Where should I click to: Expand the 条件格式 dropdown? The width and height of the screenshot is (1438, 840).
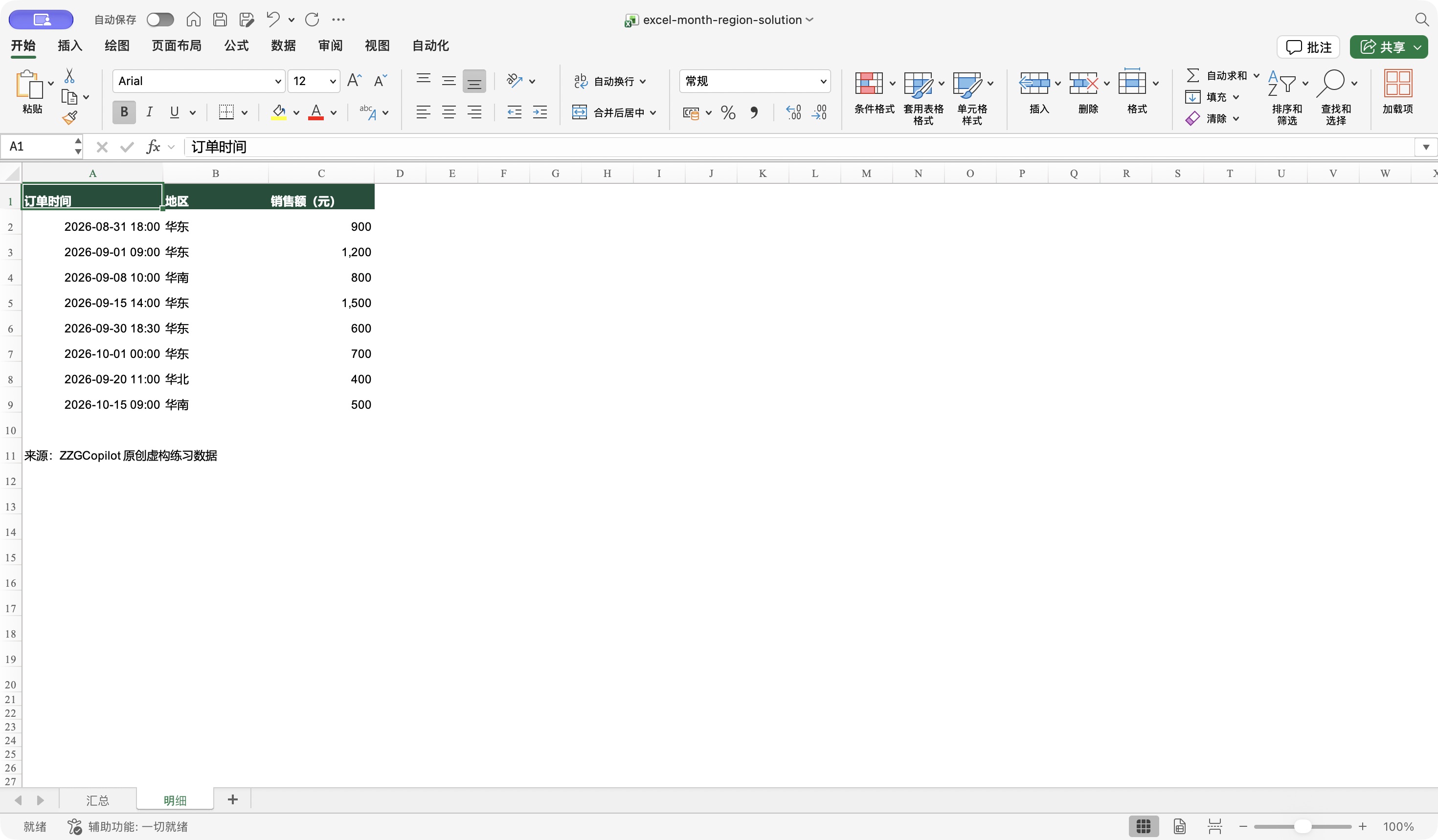(x=892, y=83)
